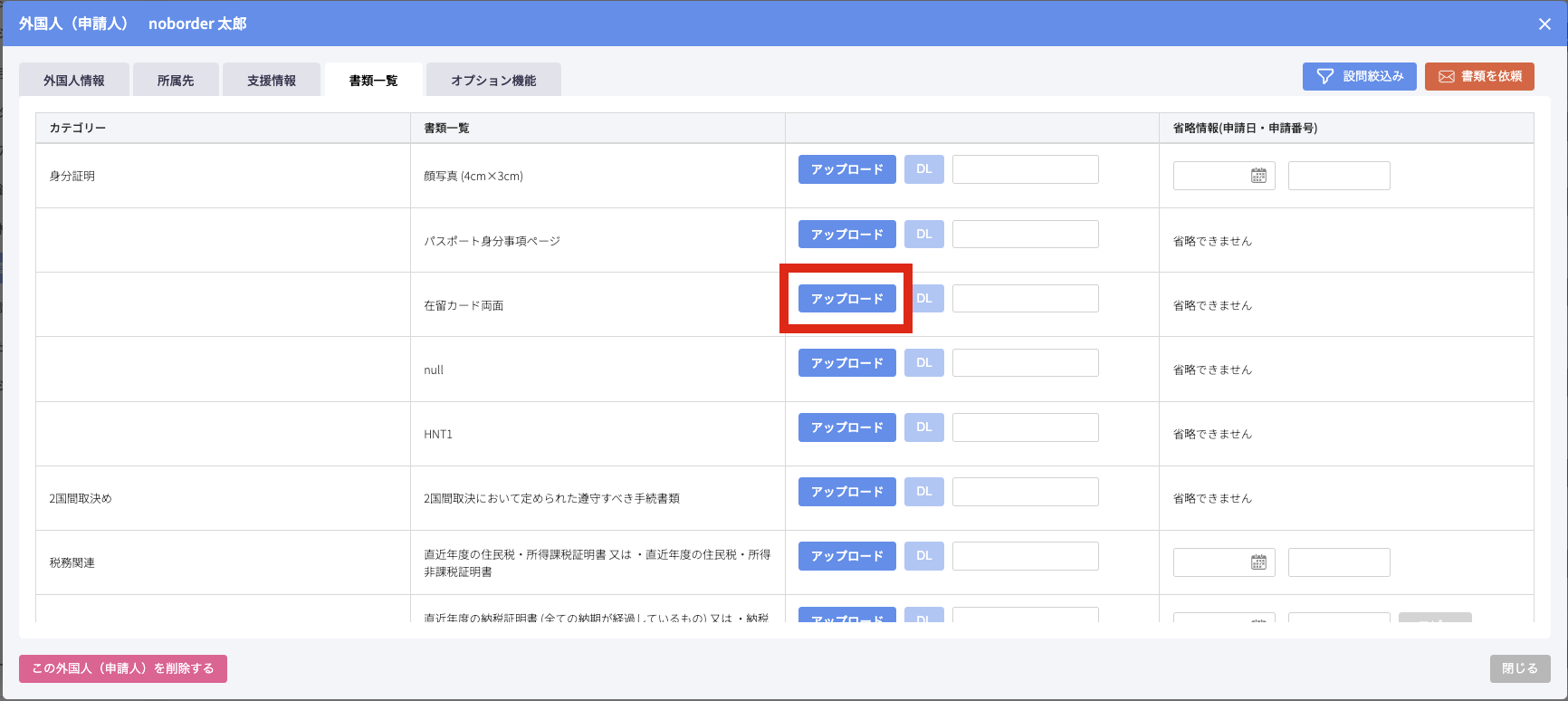The height and width of the screenshot is (701, 1568).
Task: Click DL button for 顔写真 row
Action: [x=923, y=169]
